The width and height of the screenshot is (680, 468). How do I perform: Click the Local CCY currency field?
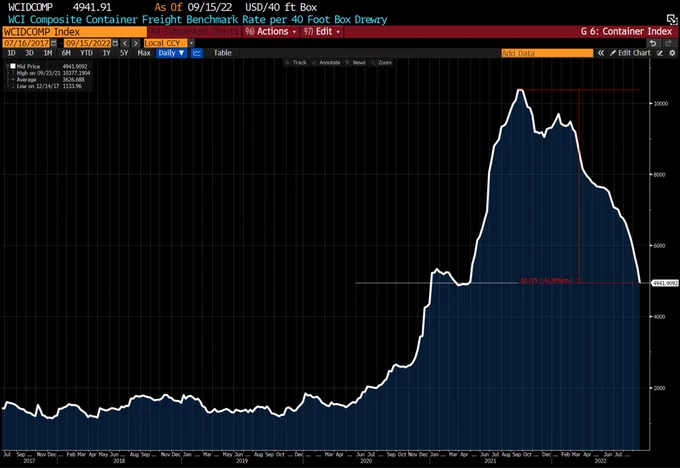point(165,43)
